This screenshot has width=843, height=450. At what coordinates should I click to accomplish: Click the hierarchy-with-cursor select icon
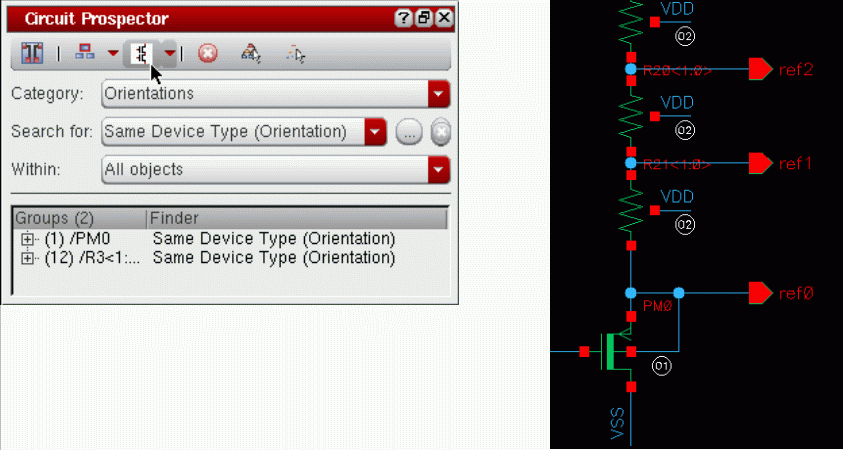click(251, 54)
